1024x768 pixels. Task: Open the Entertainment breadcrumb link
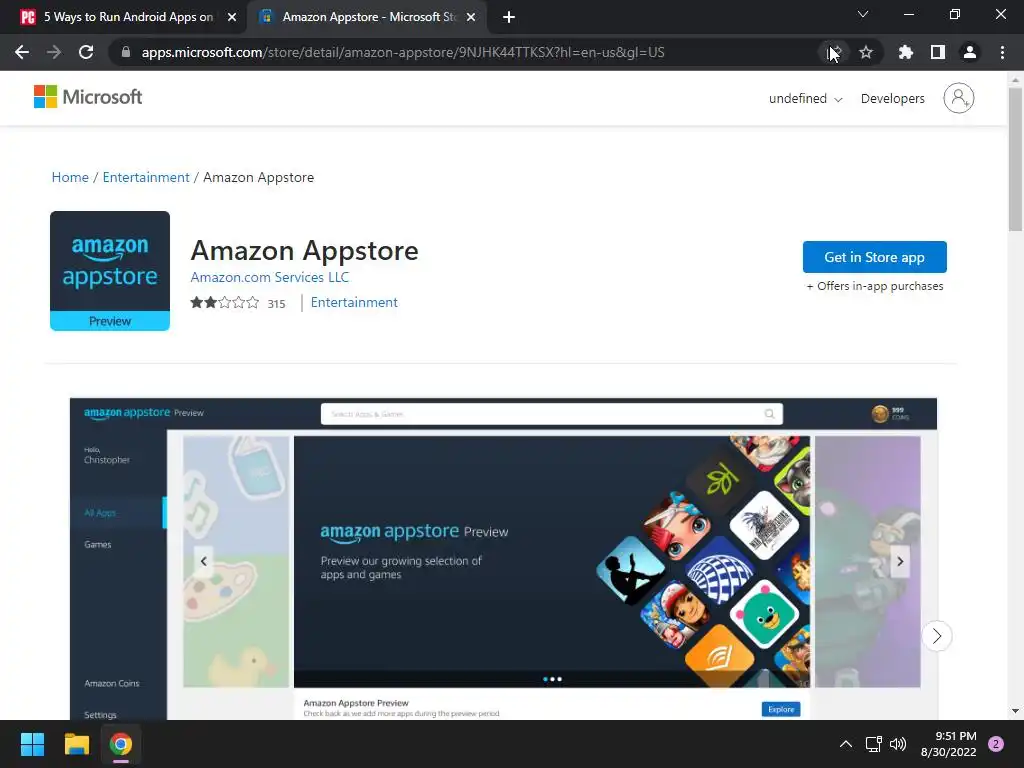coord(146,178)
